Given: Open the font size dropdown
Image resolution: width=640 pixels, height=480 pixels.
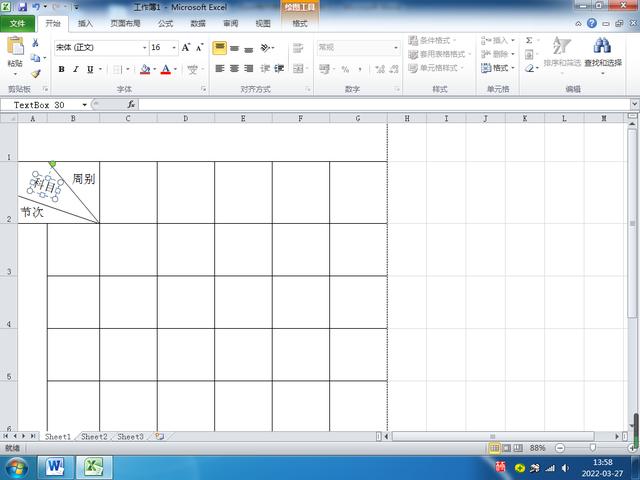Looking at the screenshot, I should click(x=174, y=48).
